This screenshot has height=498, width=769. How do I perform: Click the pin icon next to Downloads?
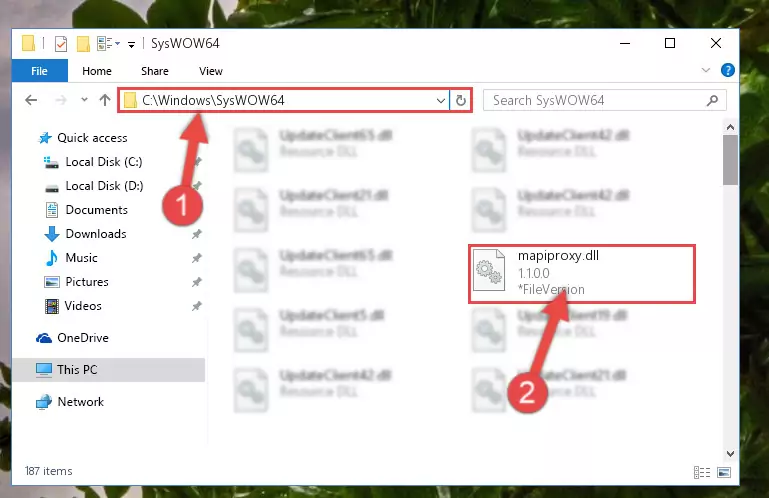click(197, 234)
